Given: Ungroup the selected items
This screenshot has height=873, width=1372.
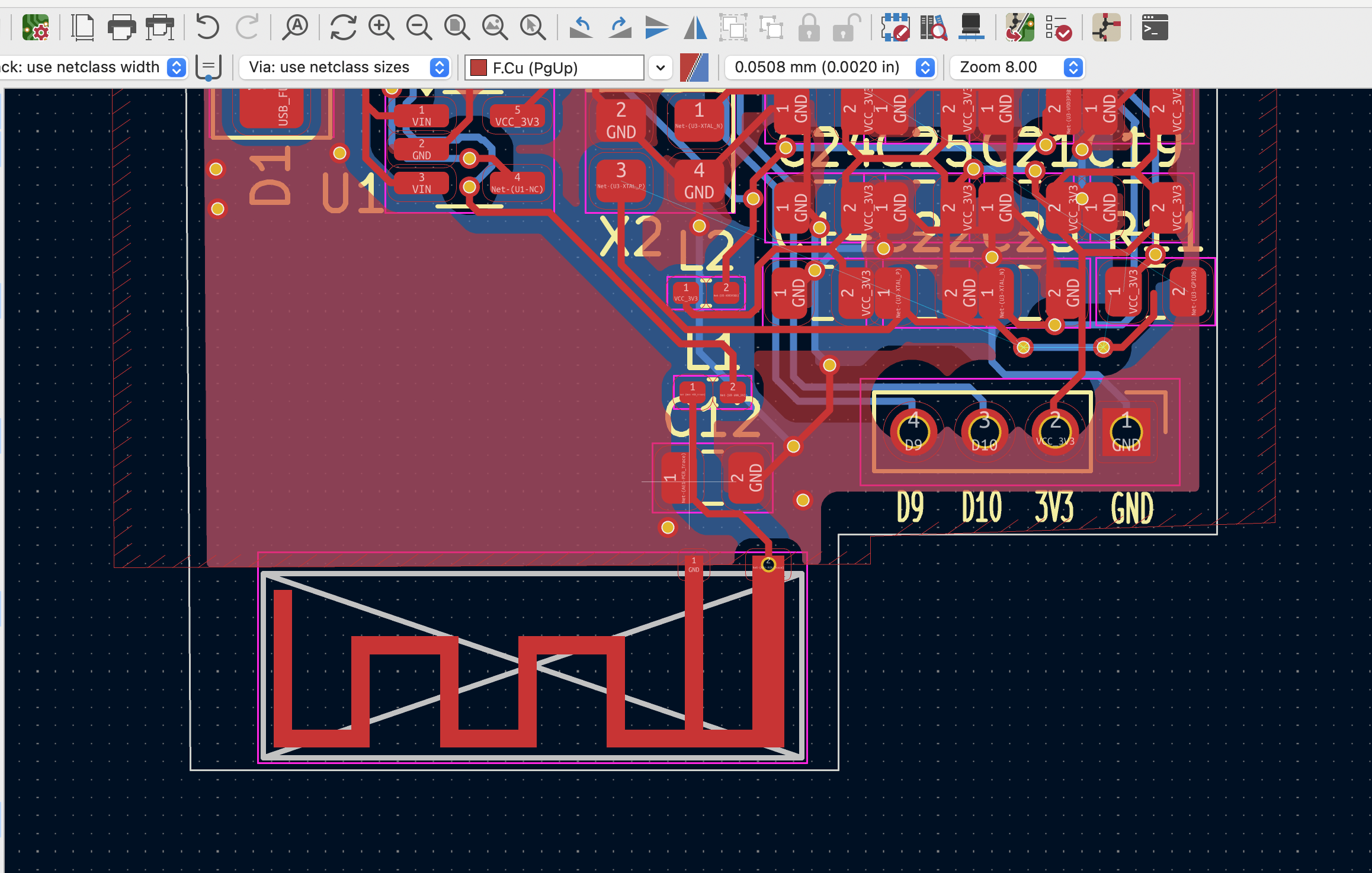Looking at the screenshot, I should pos(771,27).
